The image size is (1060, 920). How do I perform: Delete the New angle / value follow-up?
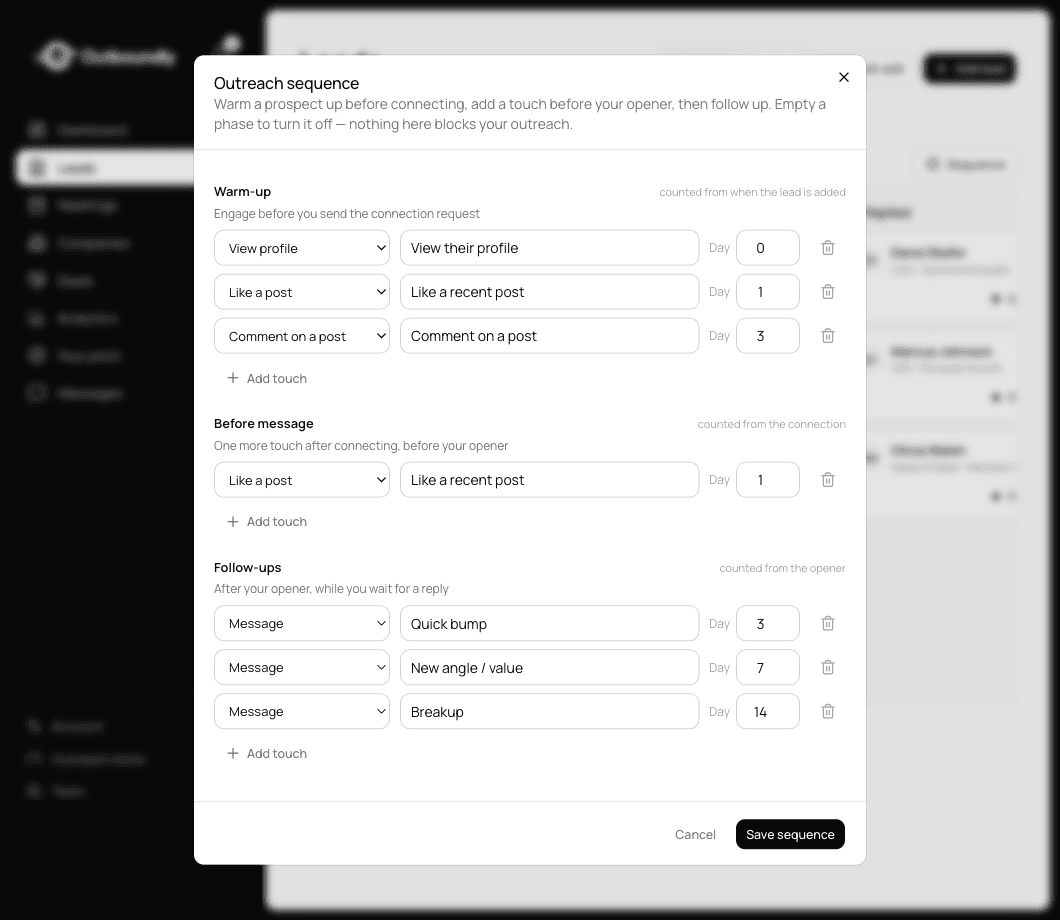(x=827, y=668)
